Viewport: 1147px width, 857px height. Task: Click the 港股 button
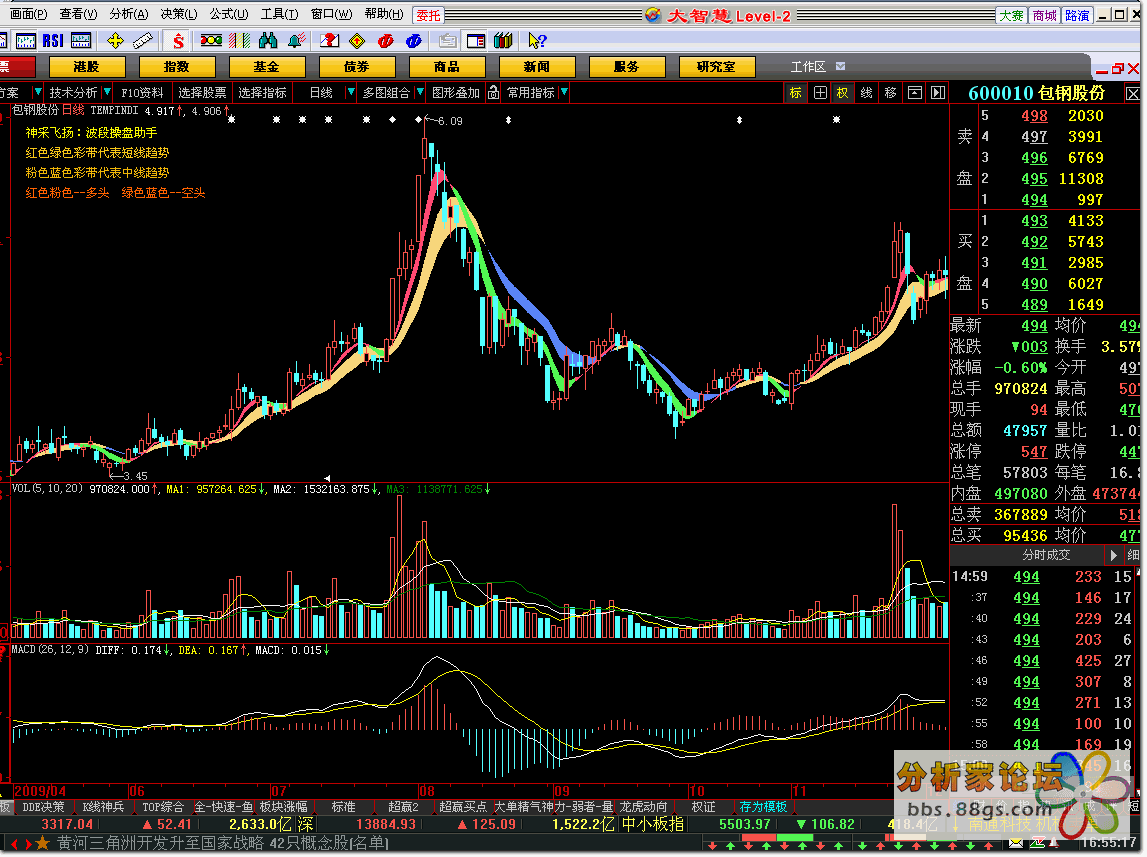86,67
